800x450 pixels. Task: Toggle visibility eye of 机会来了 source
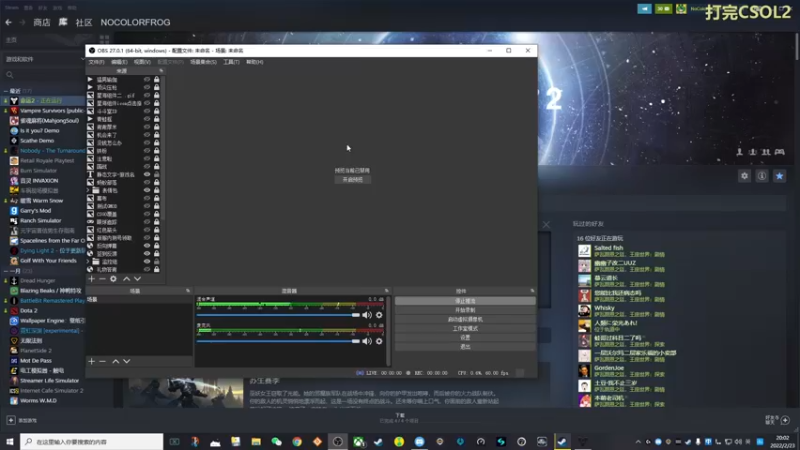coord(147,135)
